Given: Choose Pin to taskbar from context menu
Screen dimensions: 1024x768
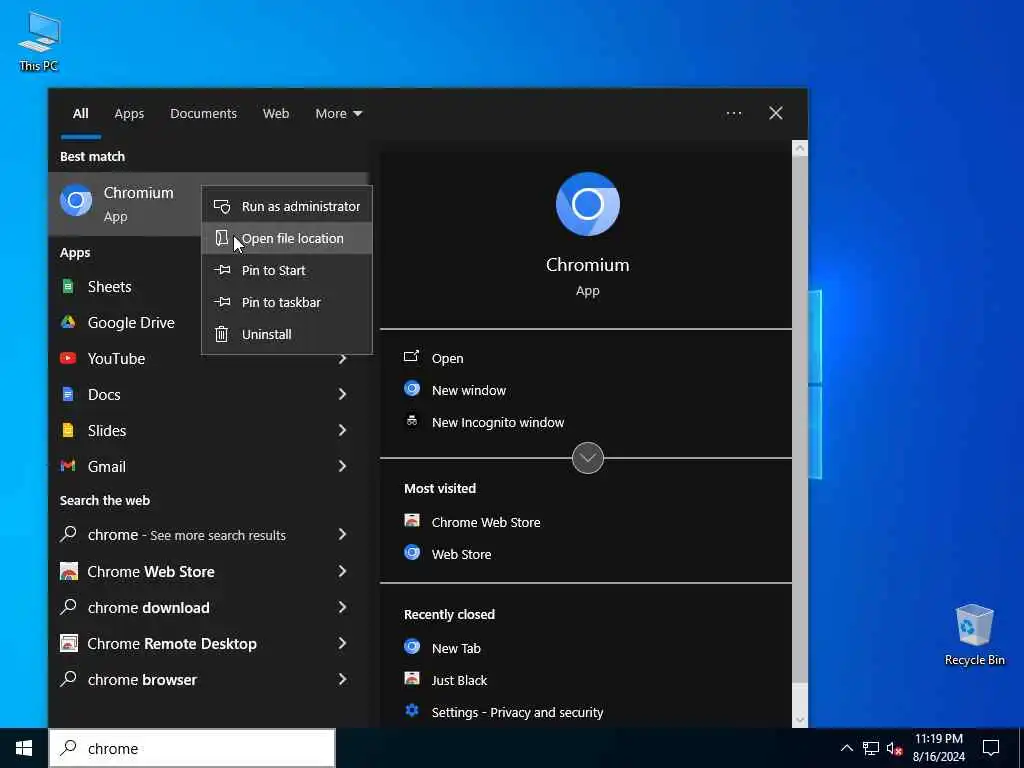Looking at the screenshot, I should coord(287,302).
